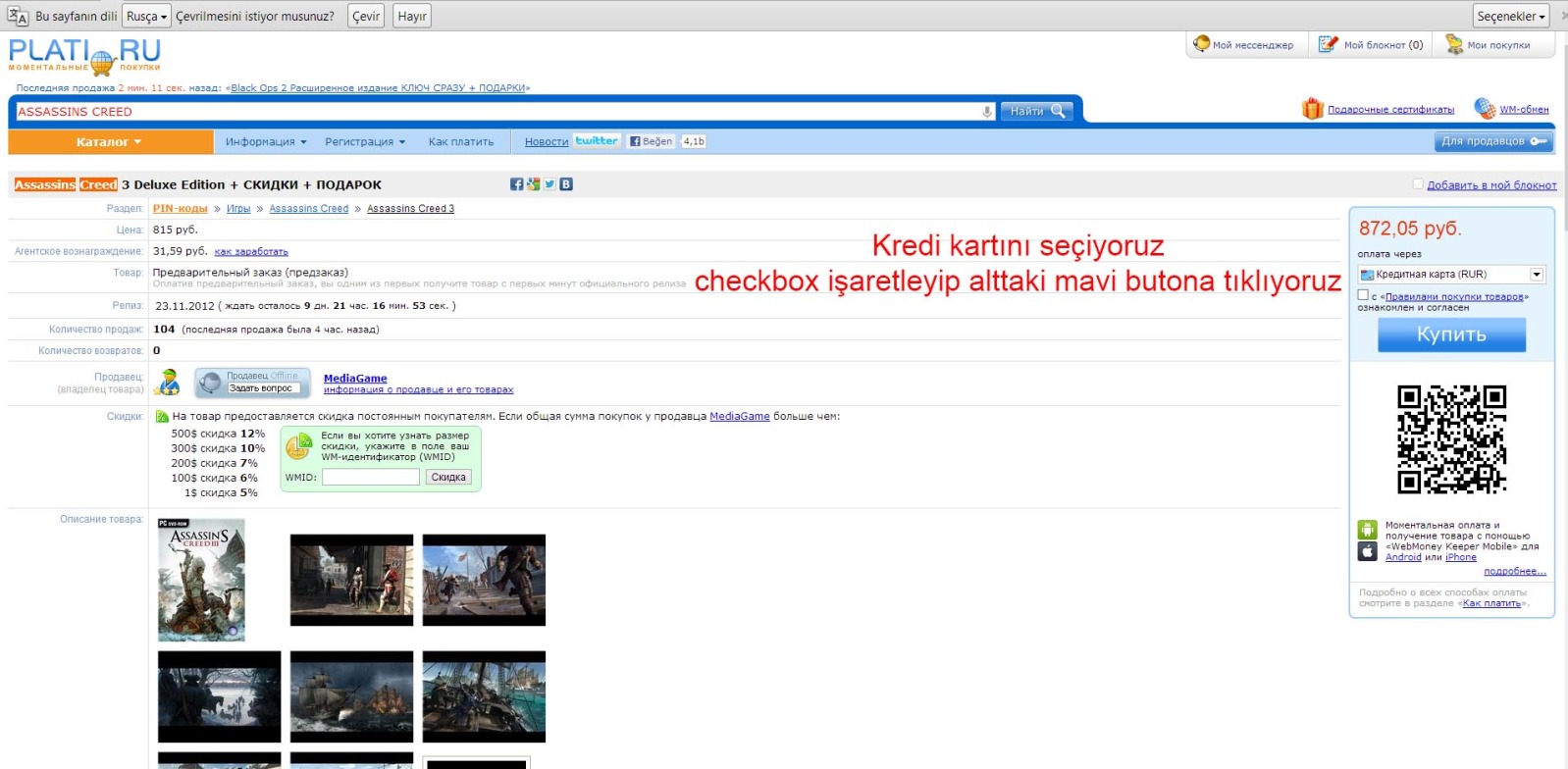
Task: Click the seller avatar icon
Action: pyautogui.click(x=169, y=383)
